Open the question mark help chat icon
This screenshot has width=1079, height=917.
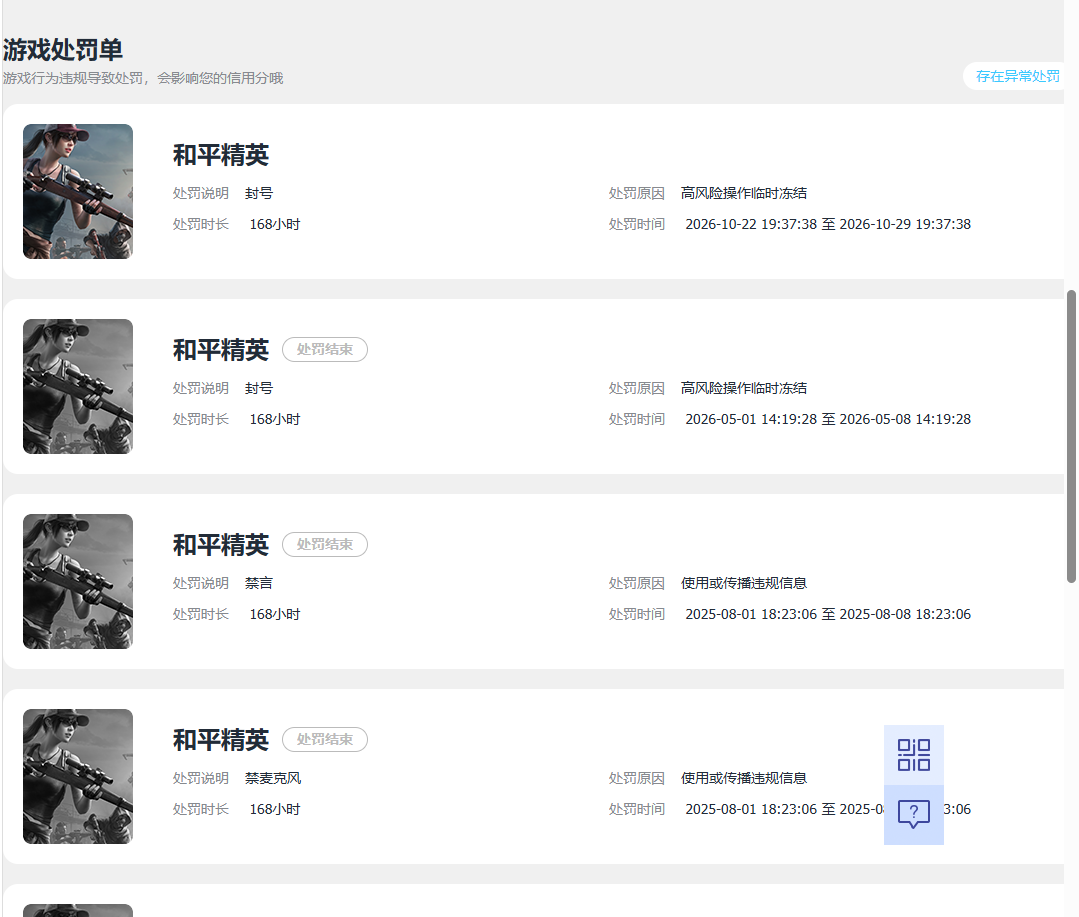pyautogui.click(x=913, y=814)
